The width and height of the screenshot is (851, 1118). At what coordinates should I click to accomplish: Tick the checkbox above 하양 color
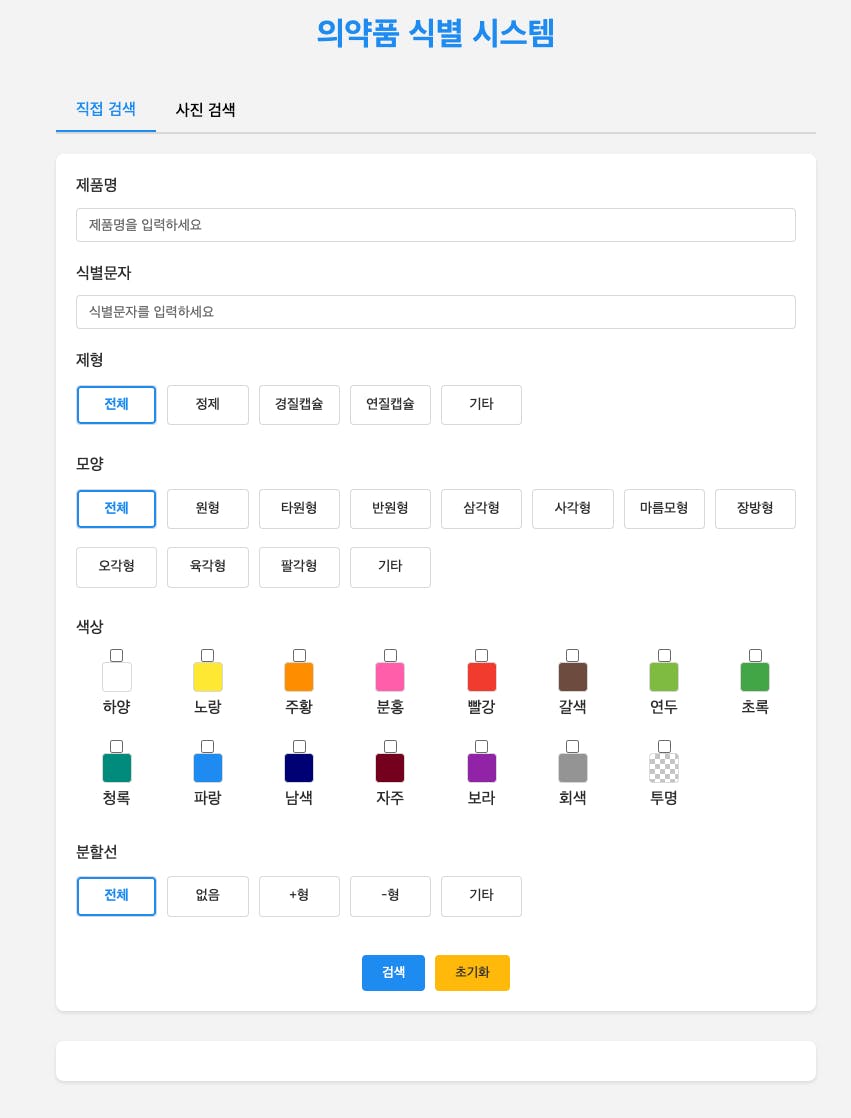point(117,656)
